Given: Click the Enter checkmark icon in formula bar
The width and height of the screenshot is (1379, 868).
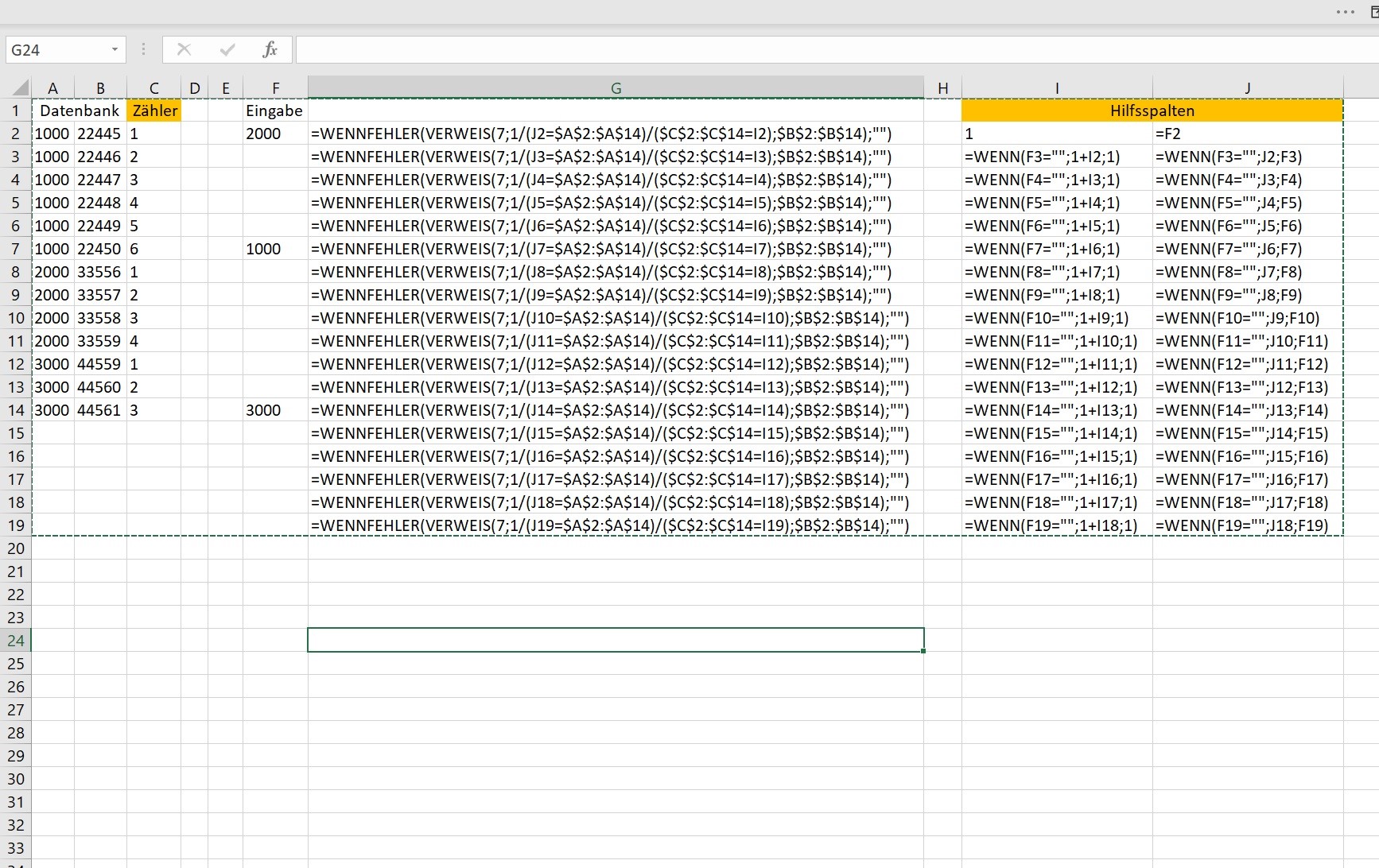Looking at the screenshot, I should click(227, 50).
